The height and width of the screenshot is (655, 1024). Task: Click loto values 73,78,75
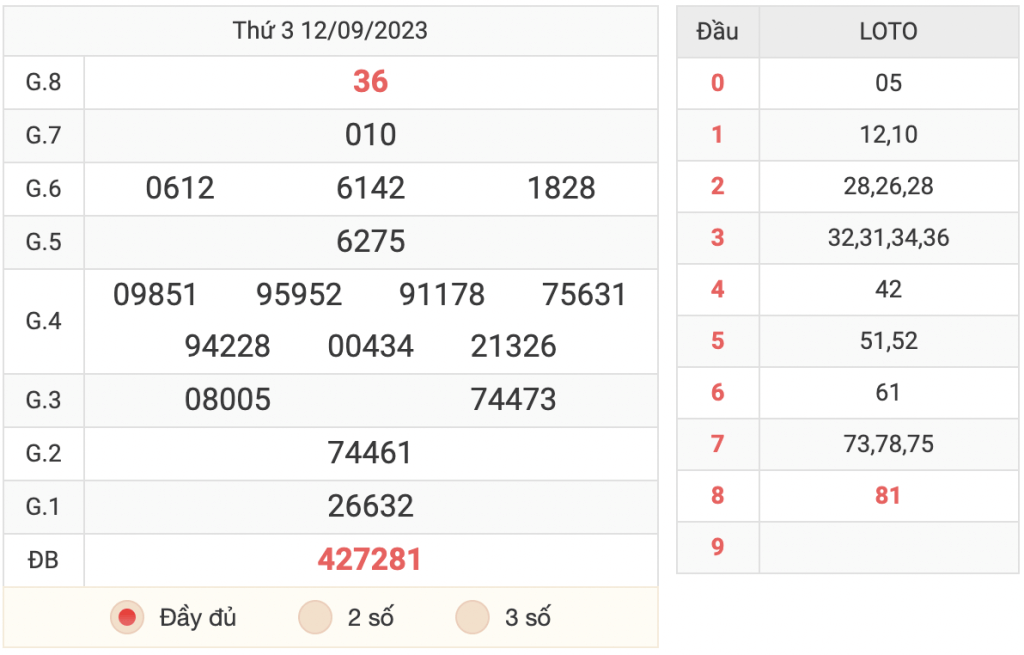pos(888,444)
